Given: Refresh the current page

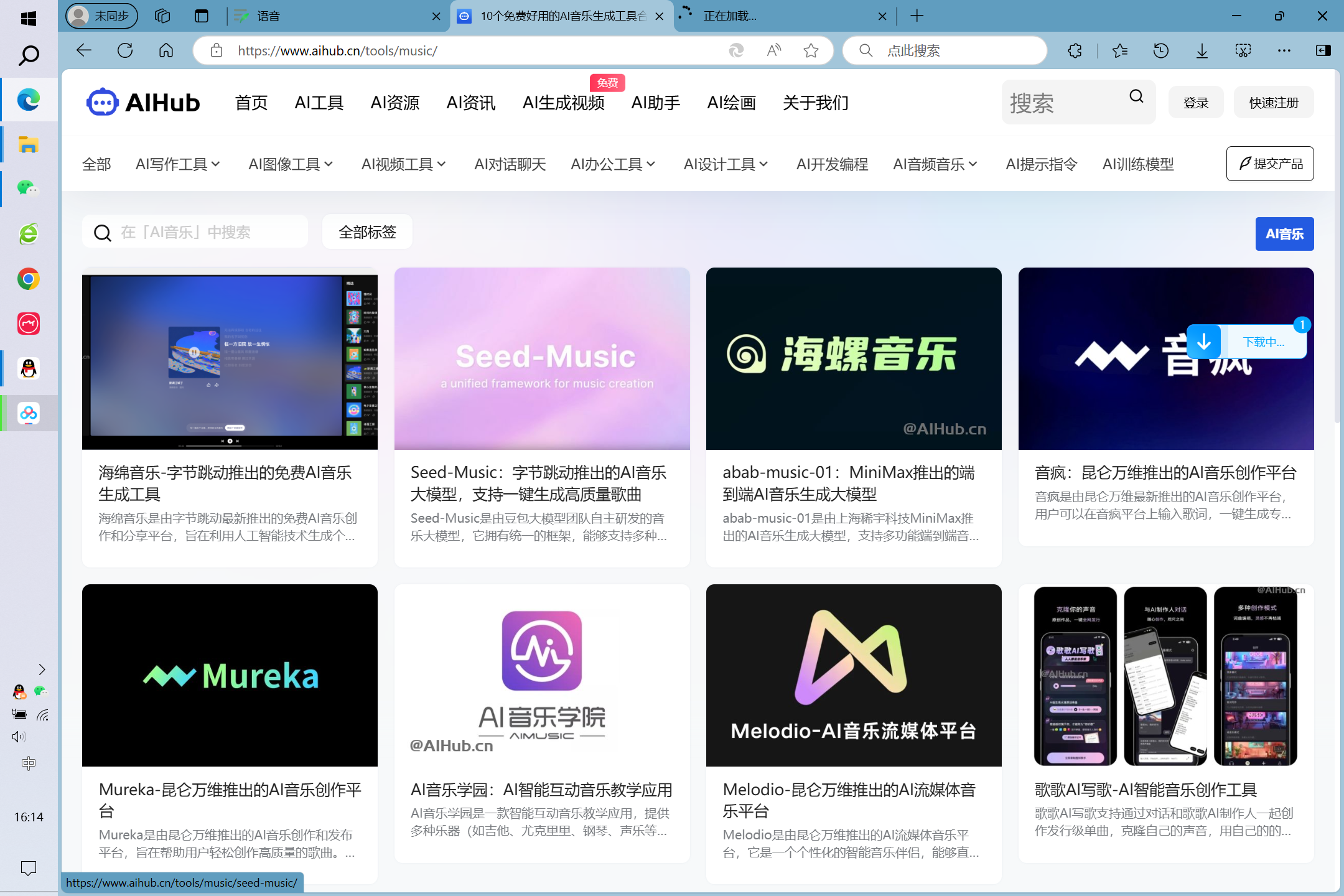Looking at the screenshot, I should pyautogui.click(x=125, y=50).
